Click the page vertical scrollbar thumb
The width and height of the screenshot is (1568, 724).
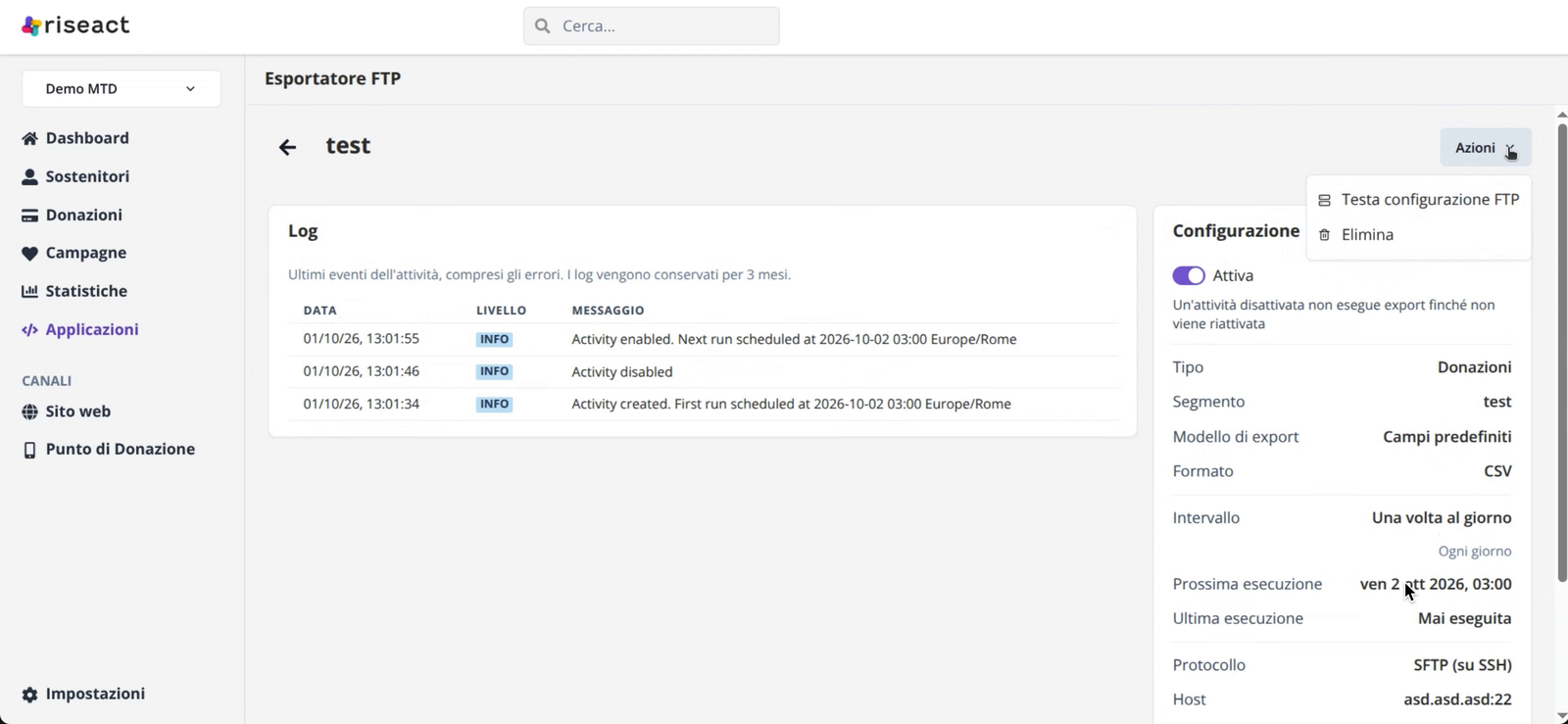1562,353
